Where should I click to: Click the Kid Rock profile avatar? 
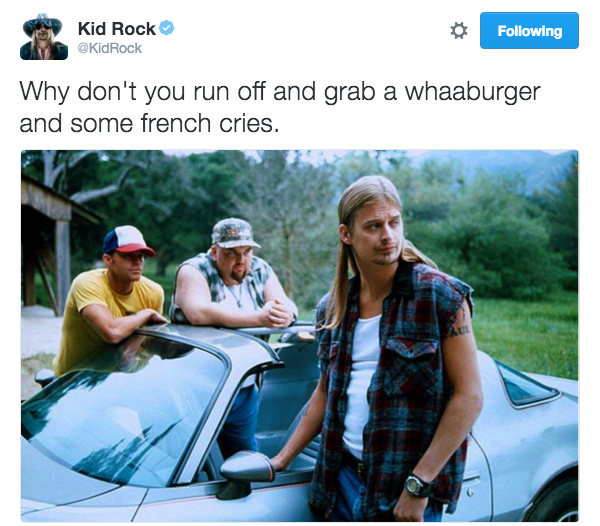click(44, 36)
